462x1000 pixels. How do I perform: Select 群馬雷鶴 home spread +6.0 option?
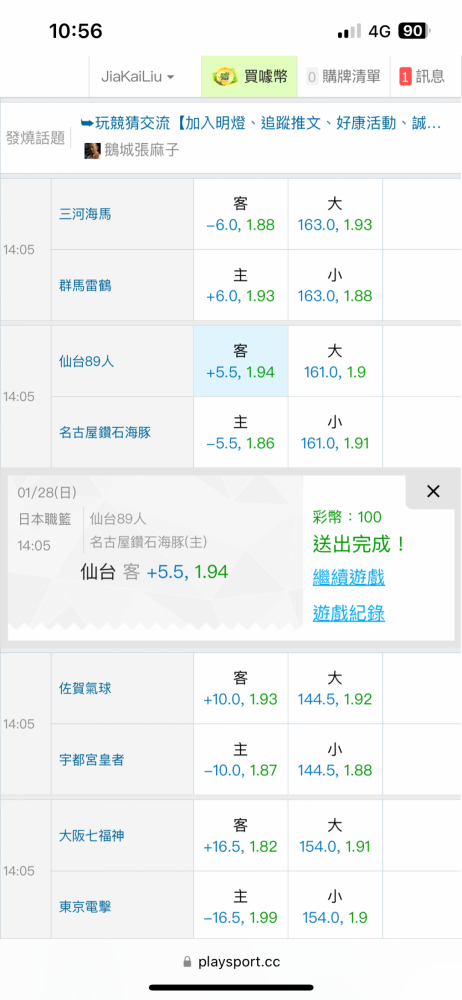point(241,285)
